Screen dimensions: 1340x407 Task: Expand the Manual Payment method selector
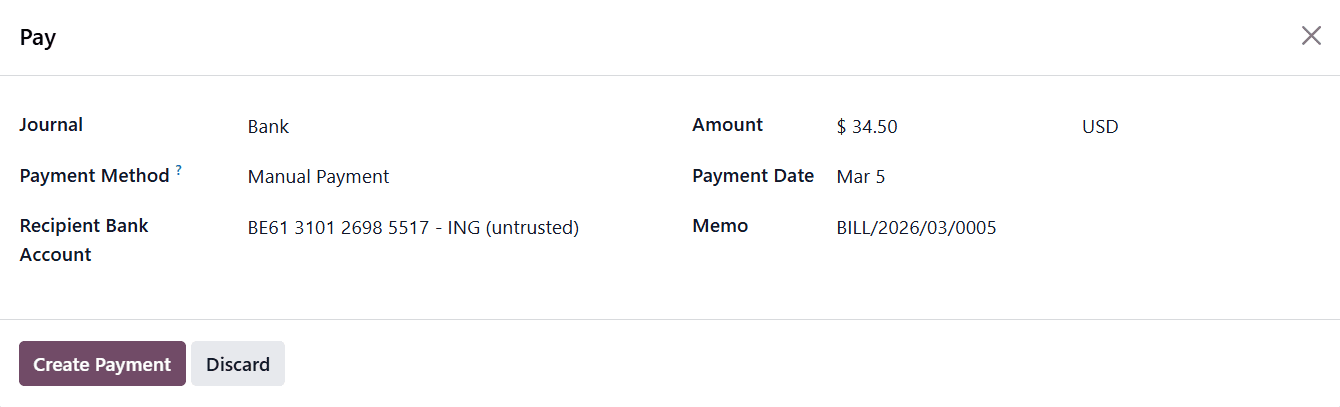tap(318, 177)
